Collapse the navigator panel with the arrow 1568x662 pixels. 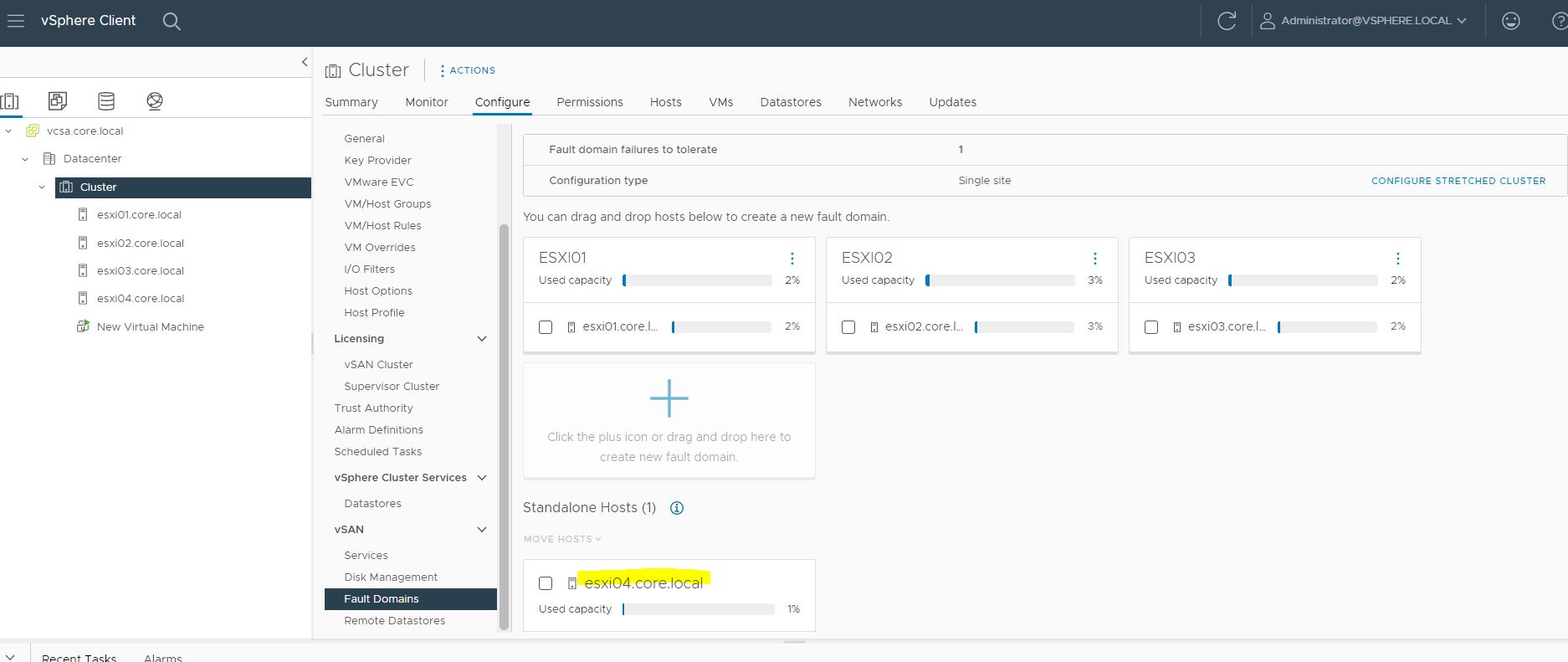pos(305,62)
